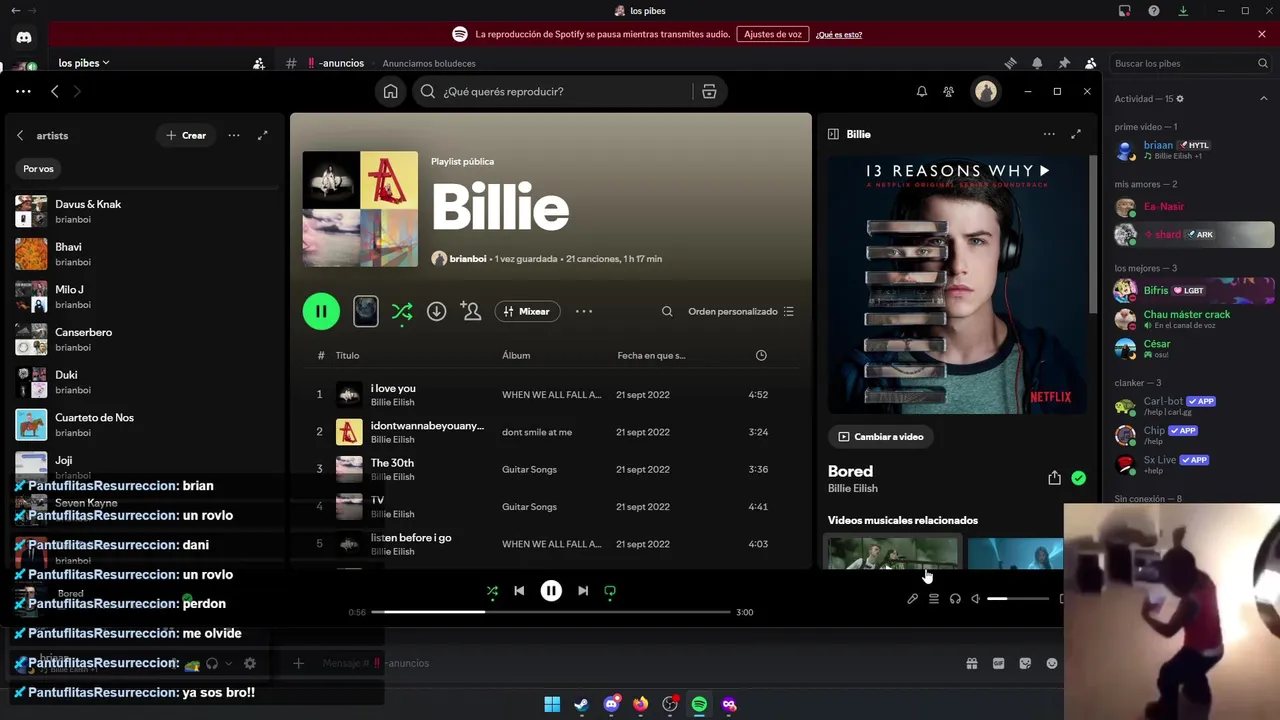Adjust Spotify volume slider
Screen dimensions: 1280x720
coord(1018,599)
